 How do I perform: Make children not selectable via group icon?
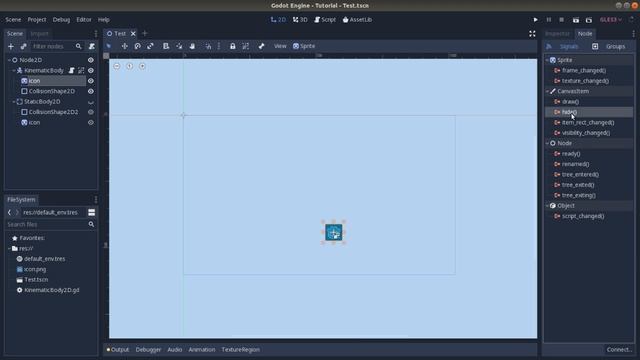245,46
